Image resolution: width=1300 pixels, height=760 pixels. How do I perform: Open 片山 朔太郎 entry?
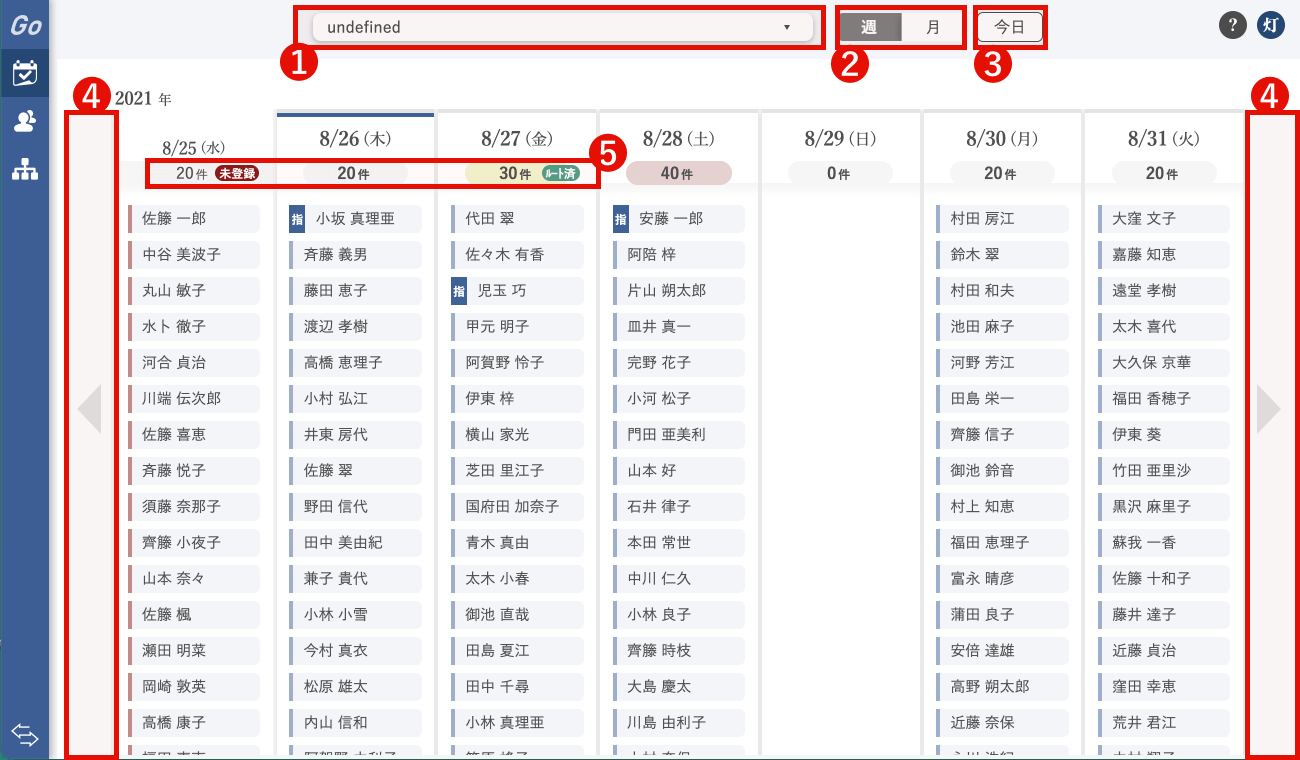pos(679,291)
